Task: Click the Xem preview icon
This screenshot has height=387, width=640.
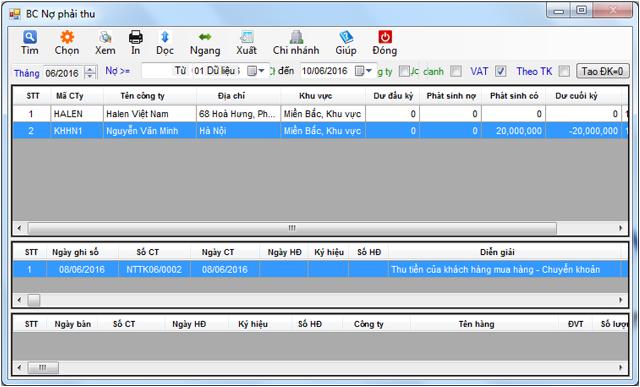Action: [105, 37]
